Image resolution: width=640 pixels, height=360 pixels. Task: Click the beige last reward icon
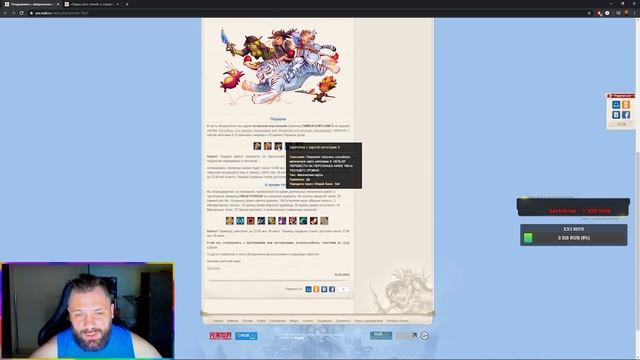pos(324,221)
